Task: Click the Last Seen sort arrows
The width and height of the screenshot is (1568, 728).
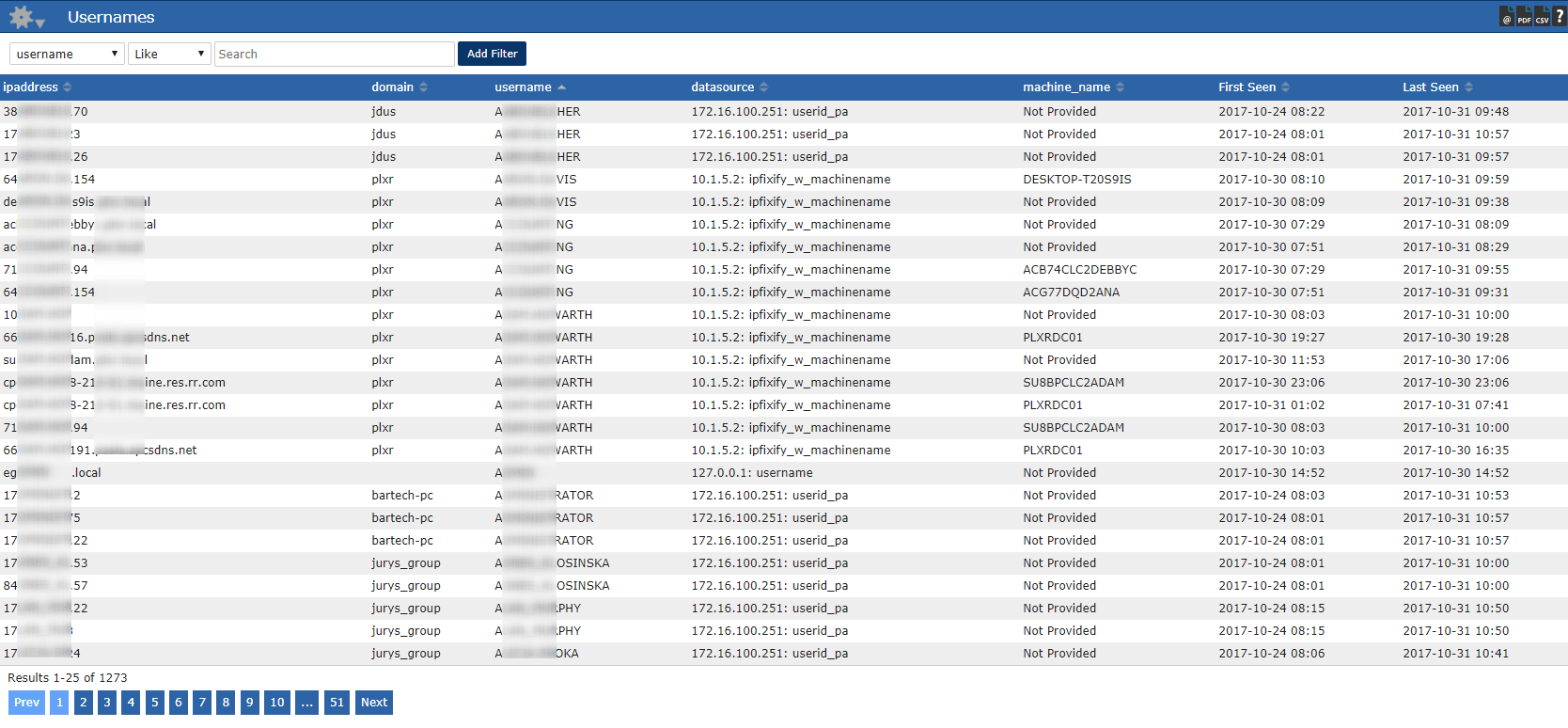Action: (x=1468, y=87)
